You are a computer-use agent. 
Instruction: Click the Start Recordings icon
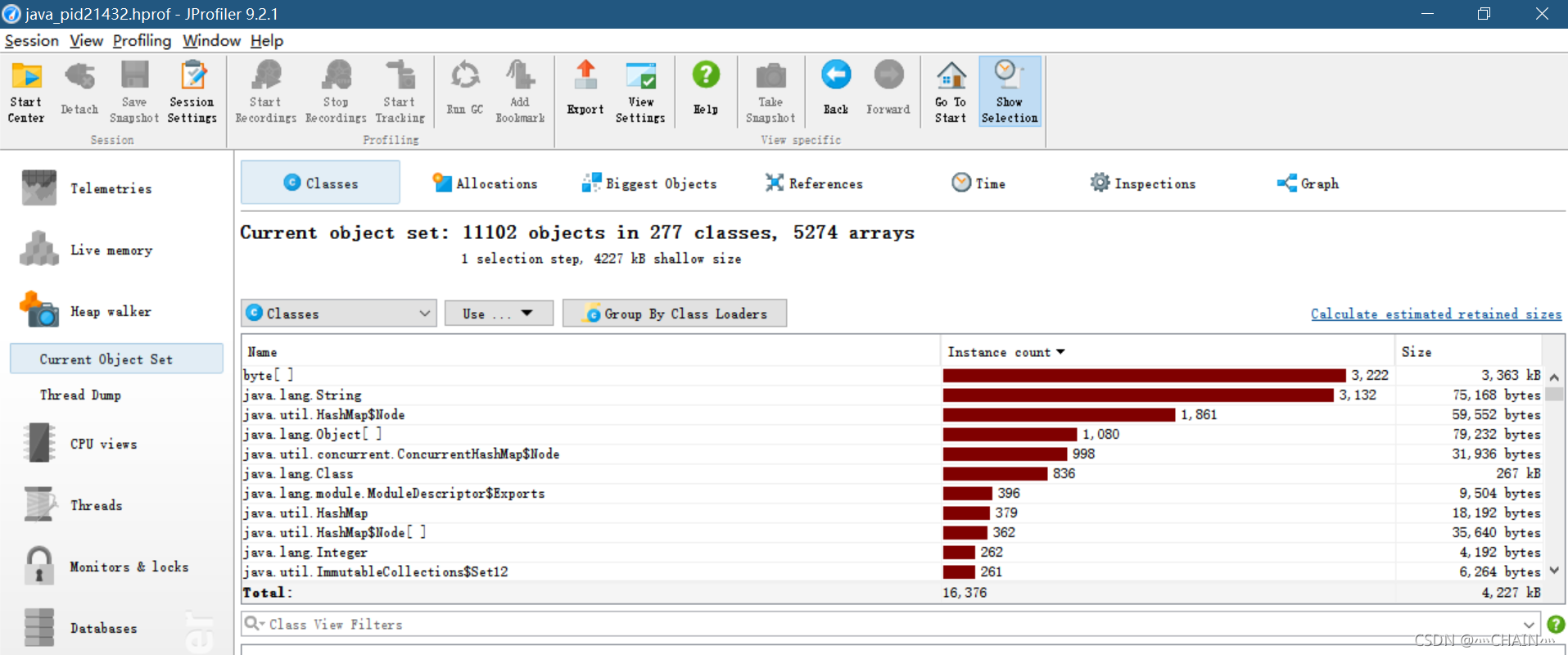266,92
